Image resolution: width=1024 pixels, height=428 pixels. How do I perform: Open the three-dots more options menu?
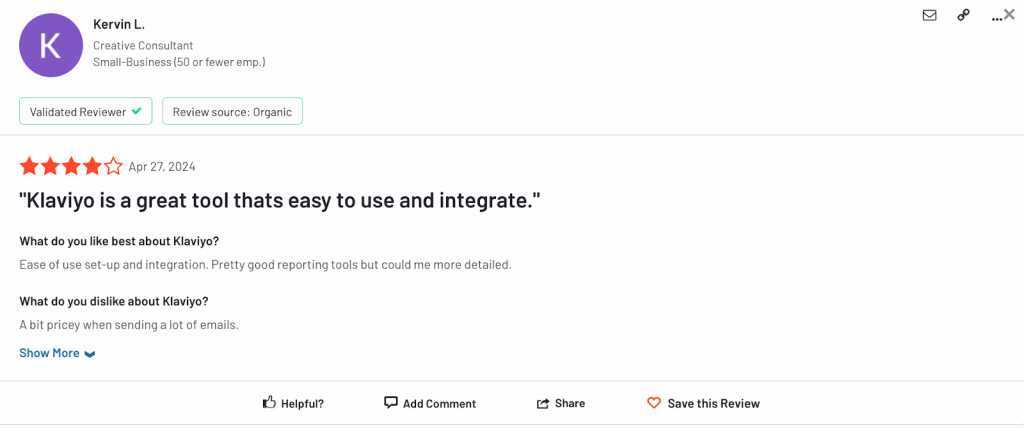(996, 18)
